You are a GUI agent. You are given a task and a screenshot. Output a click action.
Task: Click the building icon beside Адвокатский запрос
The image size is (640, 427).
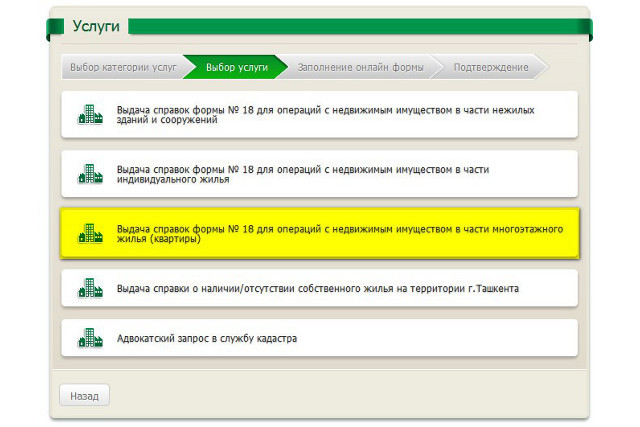click(x=90, y=338)
